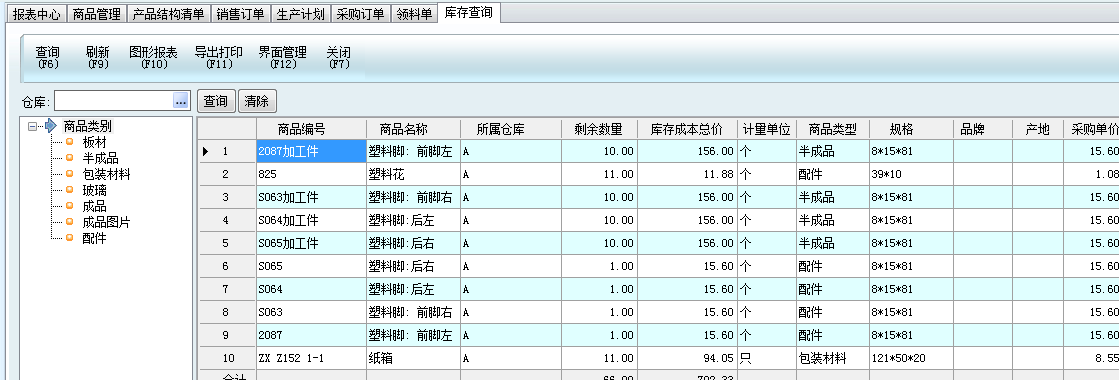Select the 半成品 category in tree

click(101, 158)
